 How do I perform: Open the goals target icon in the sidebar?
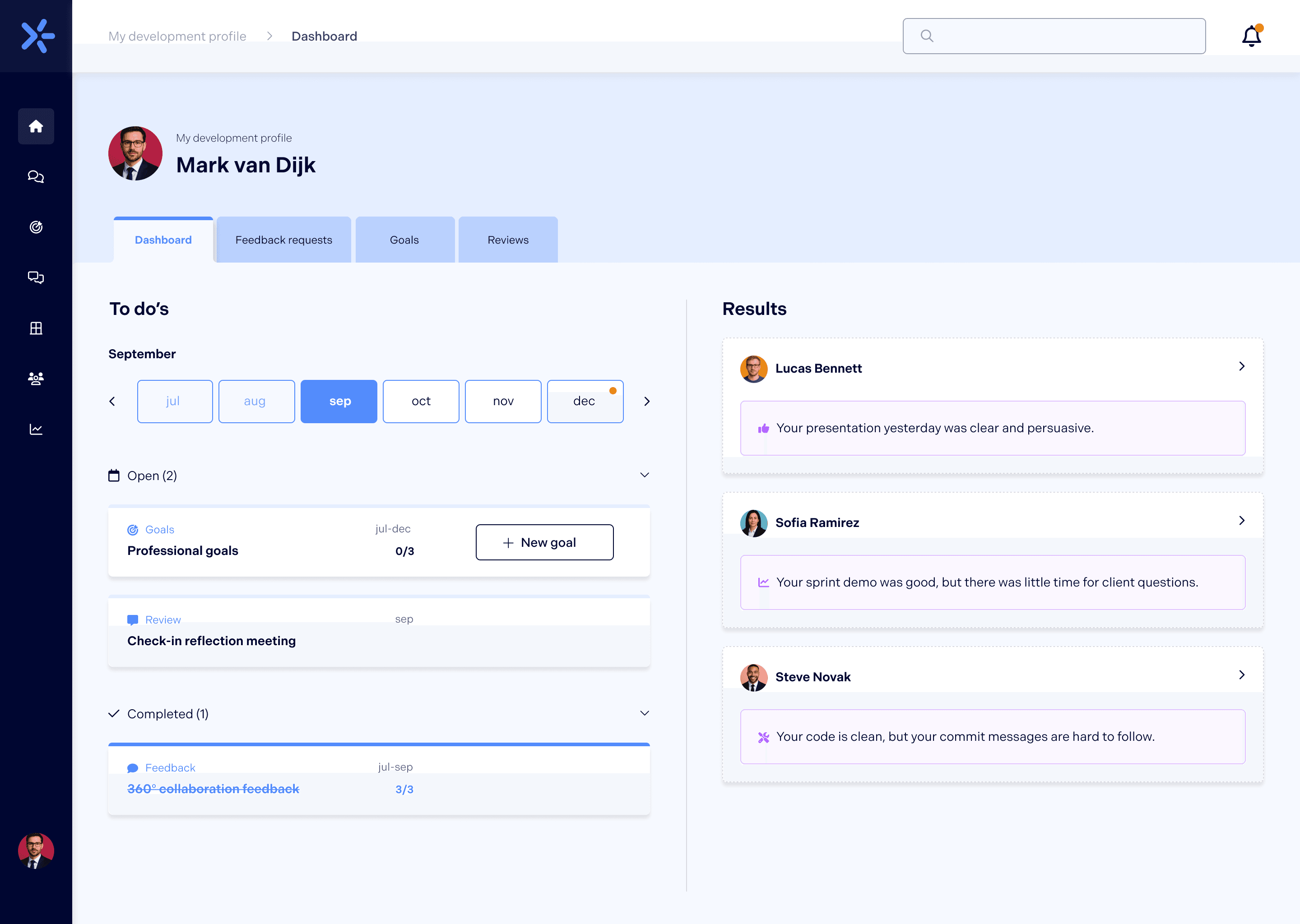click(36, 227)
